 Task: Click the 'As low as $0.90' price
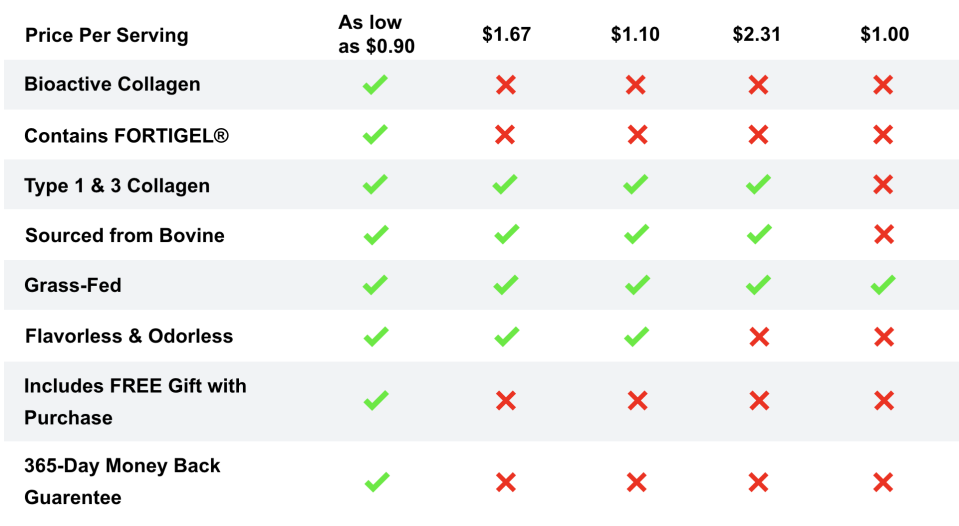pos(376,34)
